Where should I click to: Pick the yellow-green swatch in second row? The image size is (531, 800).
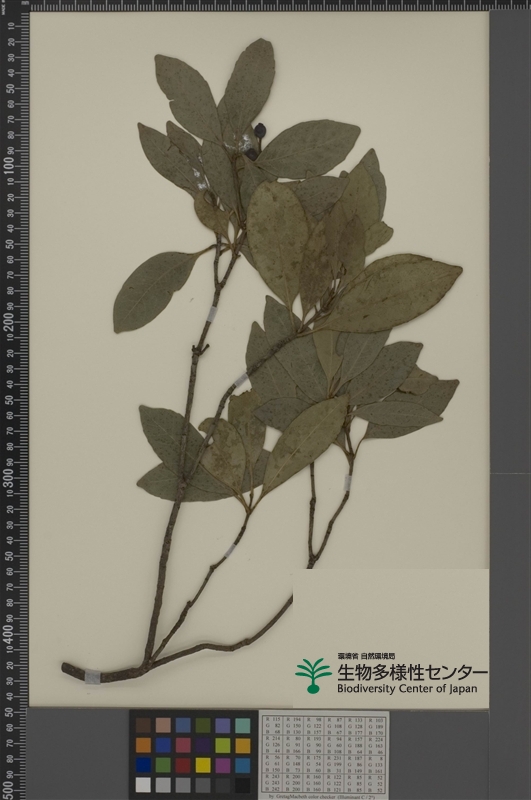click(x=223, y=745)
